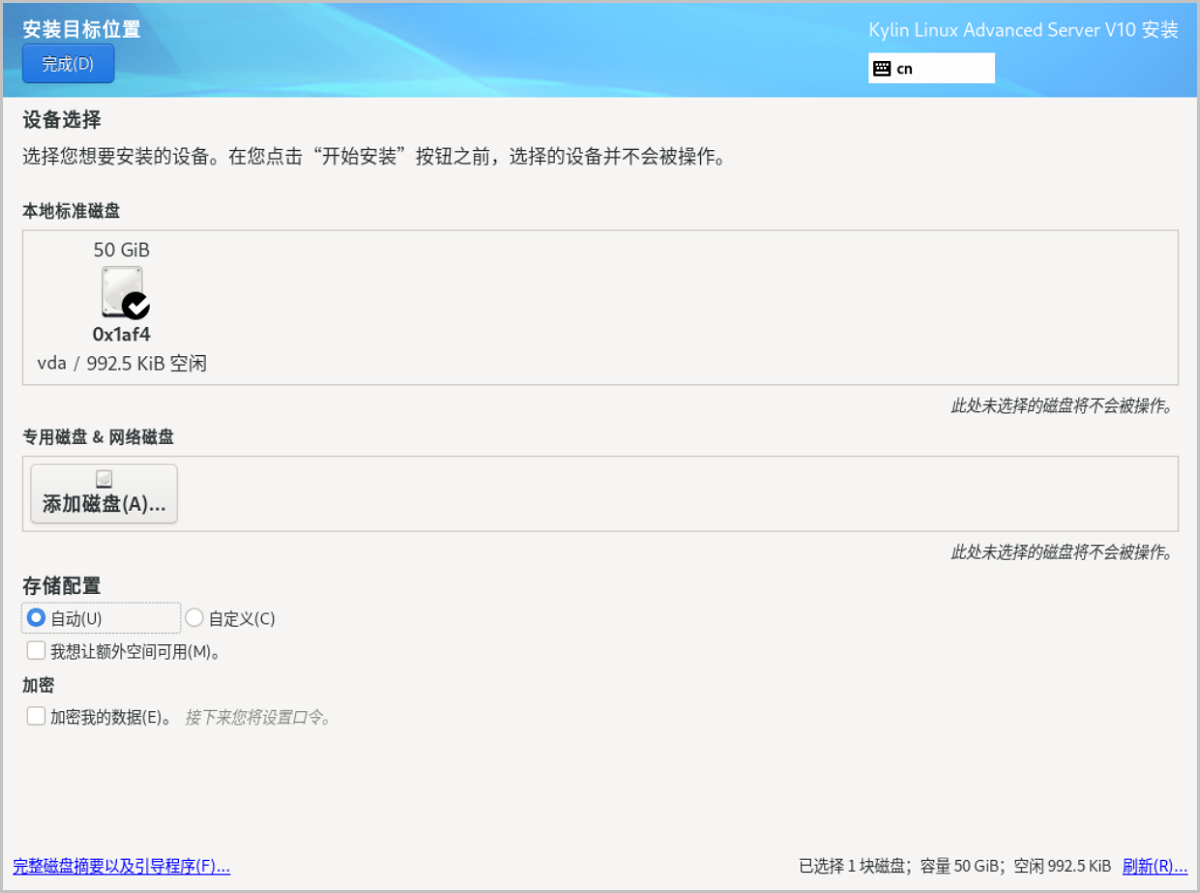Click the 50 GiB capacity label

[x=121, y=250]
